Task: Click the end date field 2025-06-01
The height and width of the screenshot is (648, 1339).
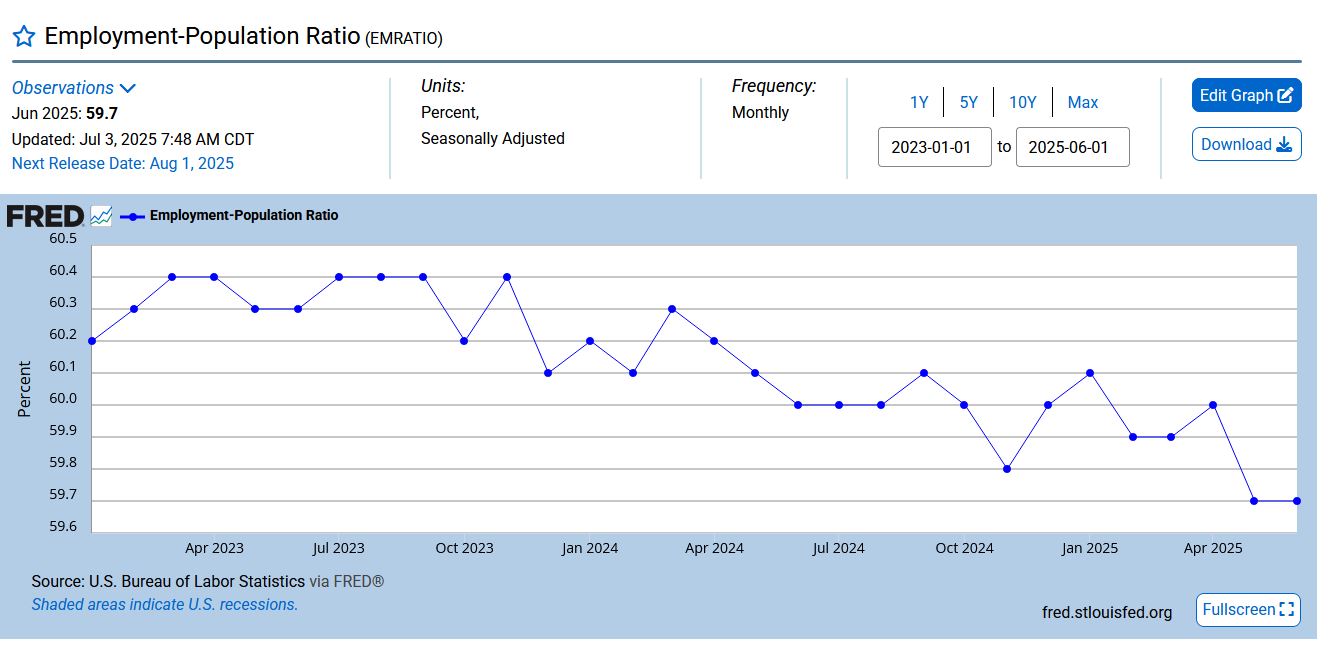Action: tap(1072, 147)
